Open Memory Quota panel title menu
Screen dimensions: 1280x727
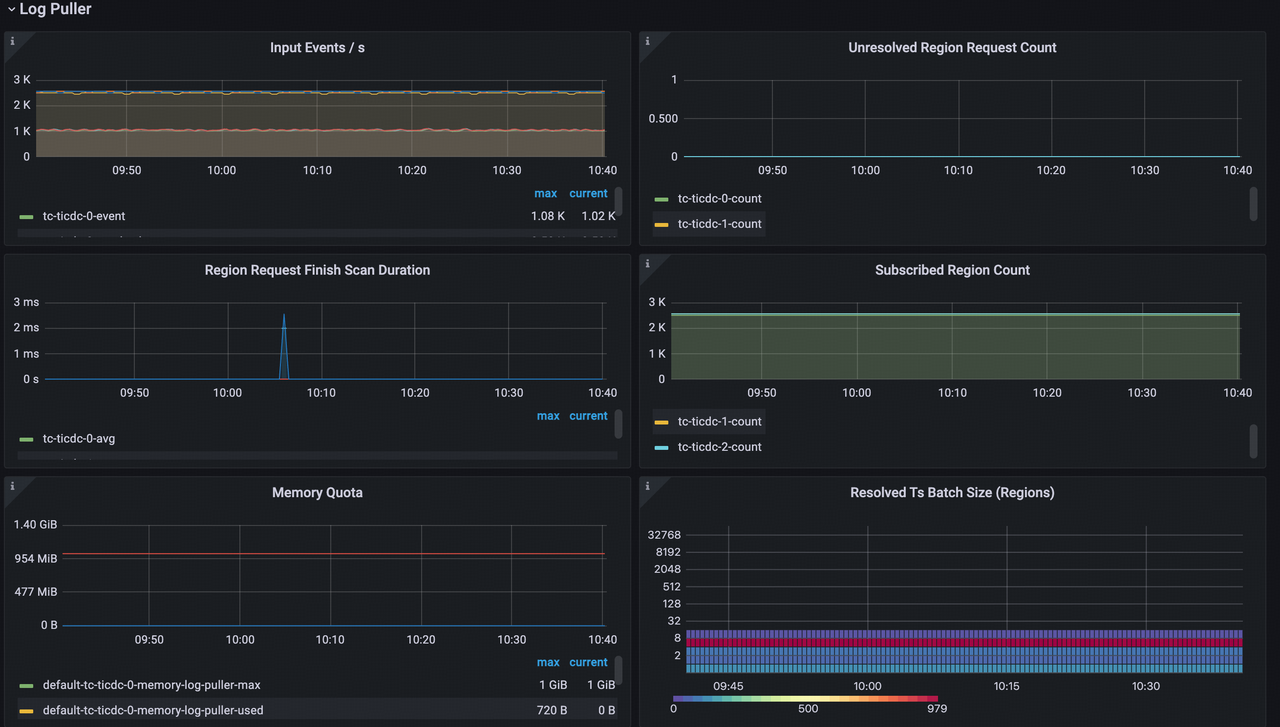coord(317,493)
